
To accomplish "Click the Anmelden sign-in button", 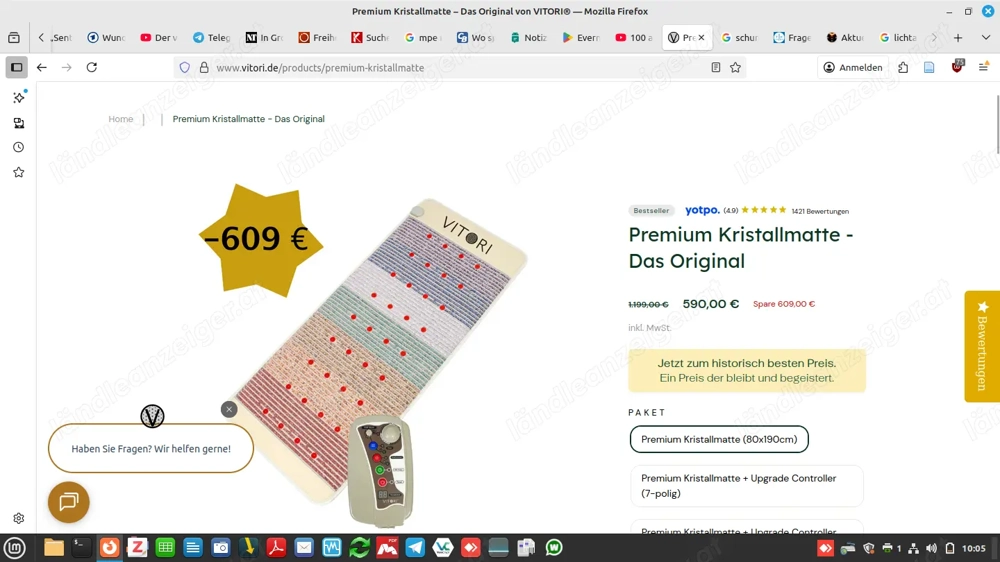I will [853, 68].
